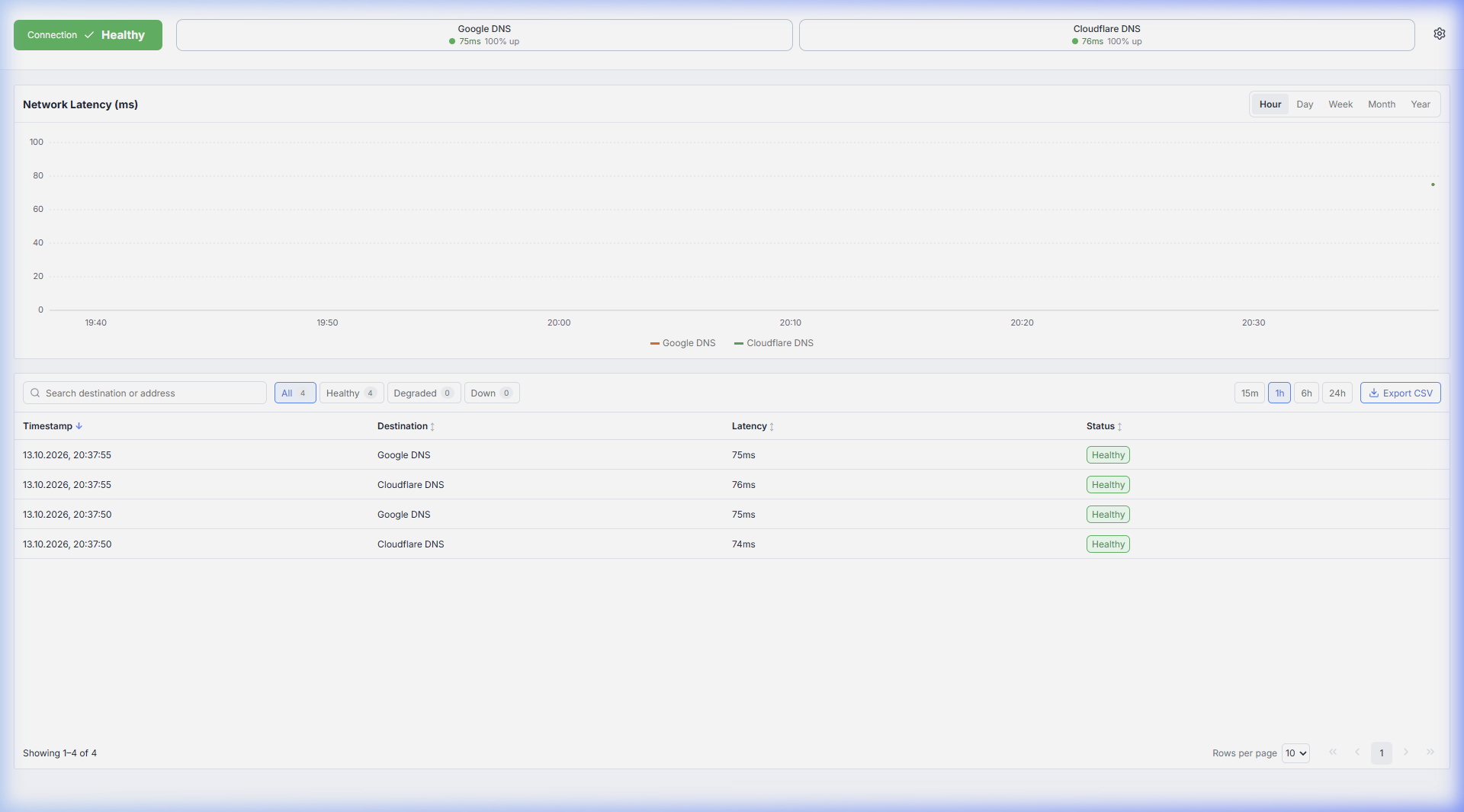
Task: Open the Google DNS summary card
Action: click(x=484, y=35)
